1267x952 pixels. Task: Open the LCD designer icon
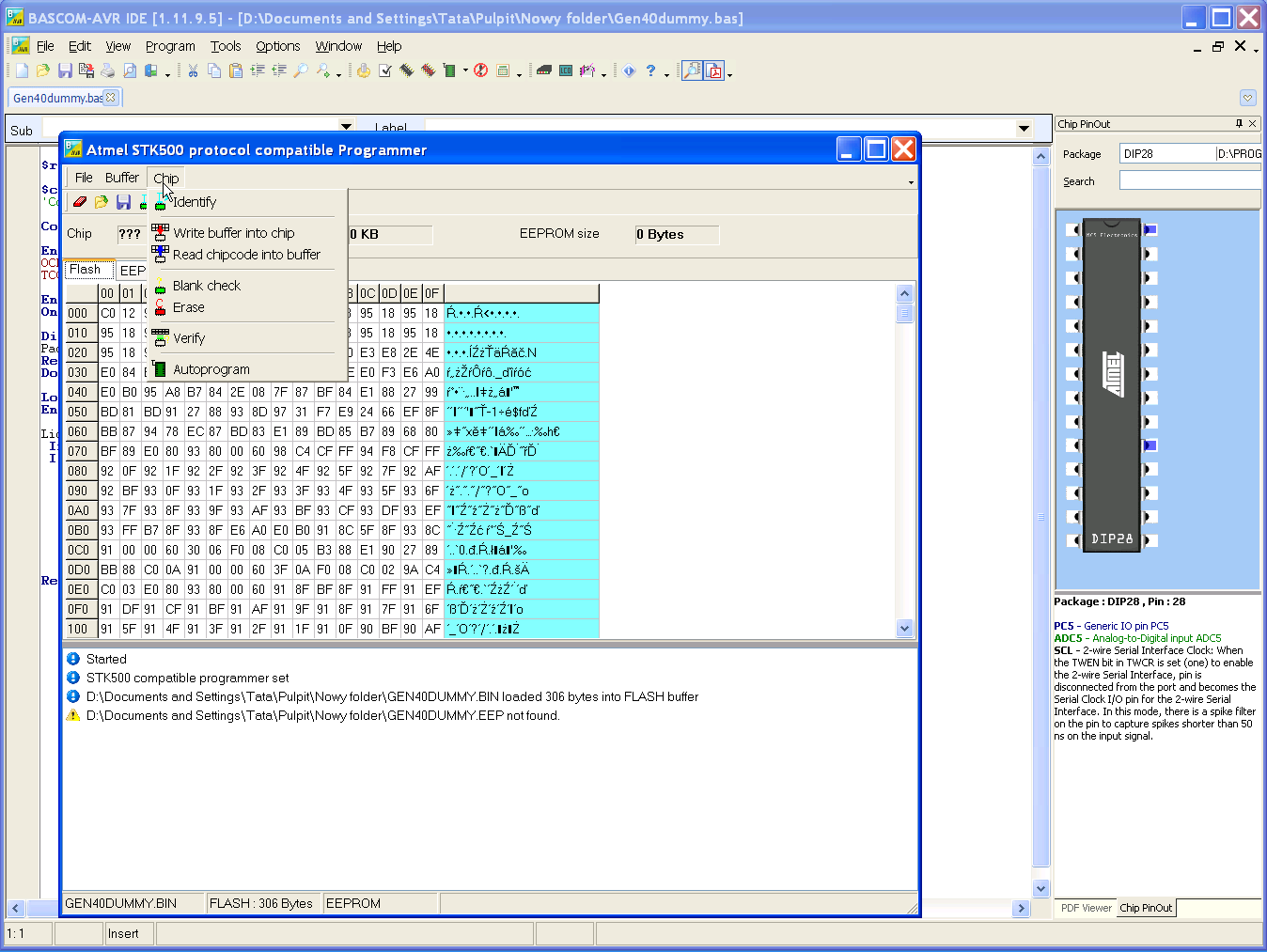(566, 70)
